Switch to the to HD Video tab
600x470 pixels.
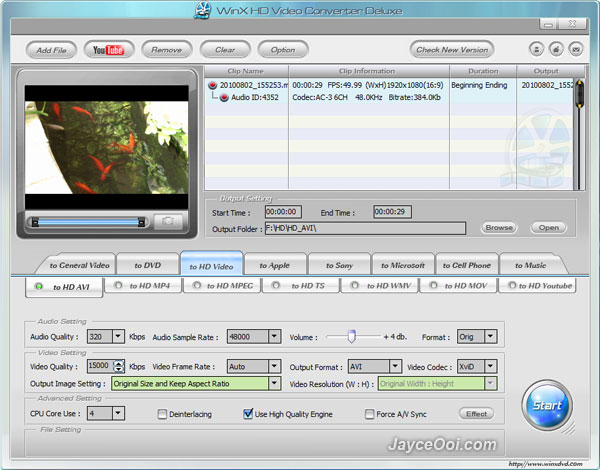point(211,265)
